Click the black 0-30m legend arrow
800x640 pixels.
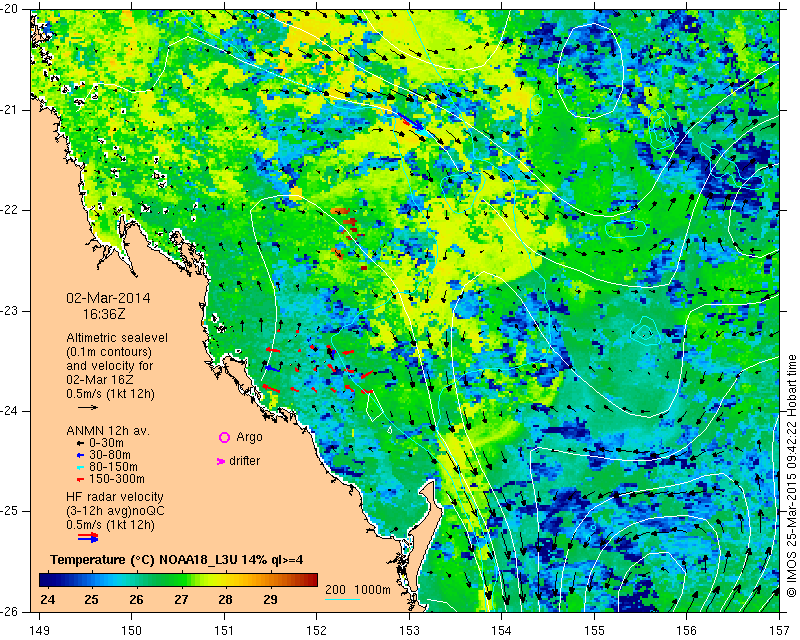tap(80, 444)
